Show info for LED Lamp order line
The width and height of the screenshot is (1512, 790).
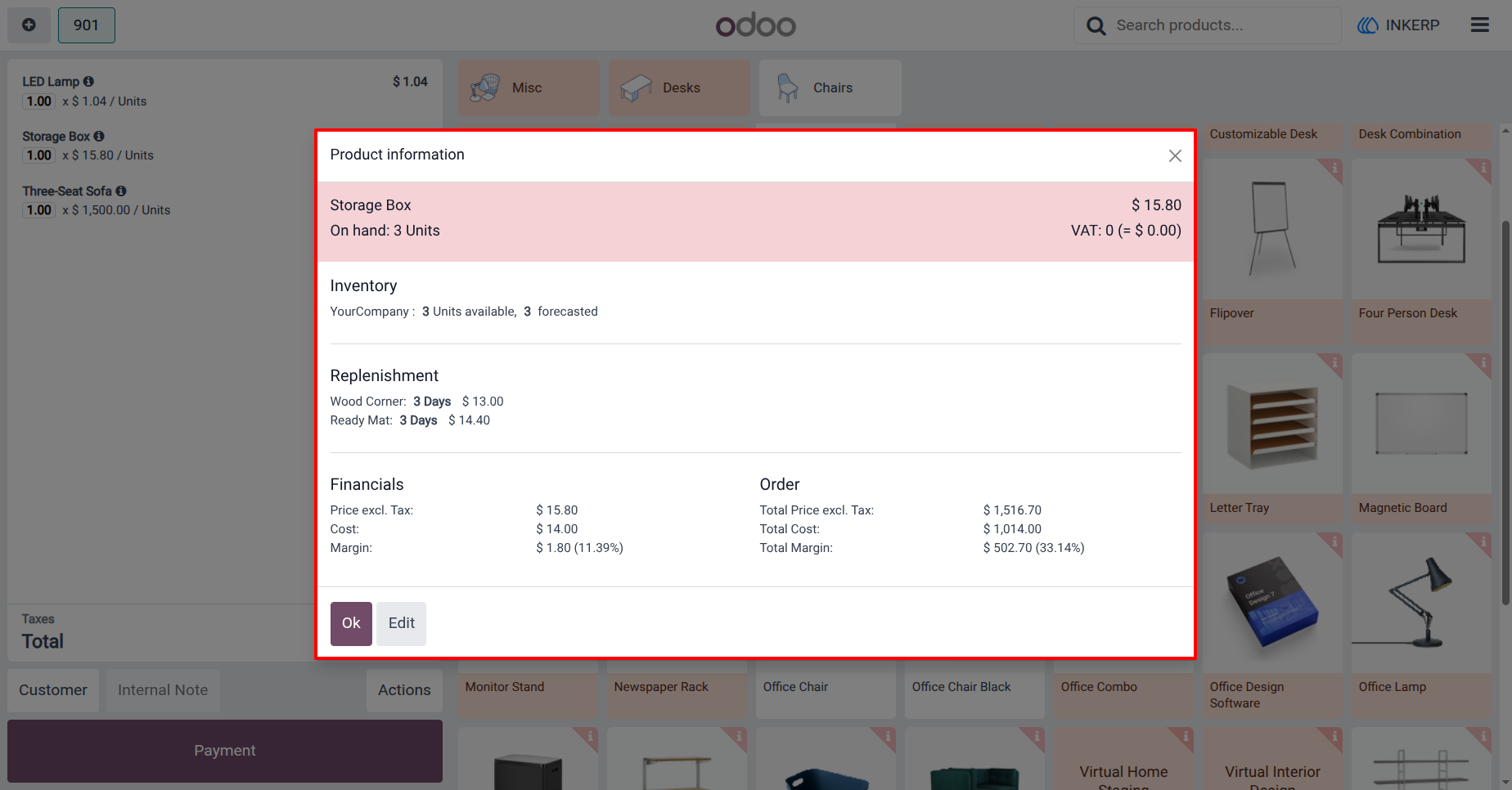pos(89,82)
